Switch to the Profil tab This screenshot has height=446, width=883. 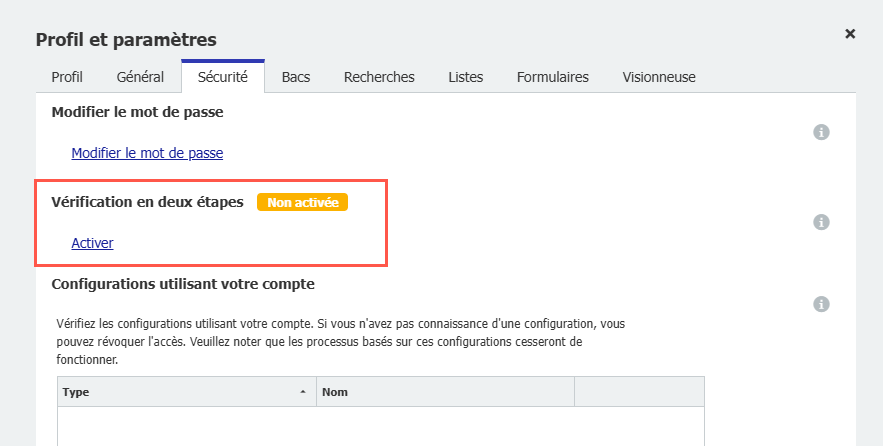click(x=67, y=77)
